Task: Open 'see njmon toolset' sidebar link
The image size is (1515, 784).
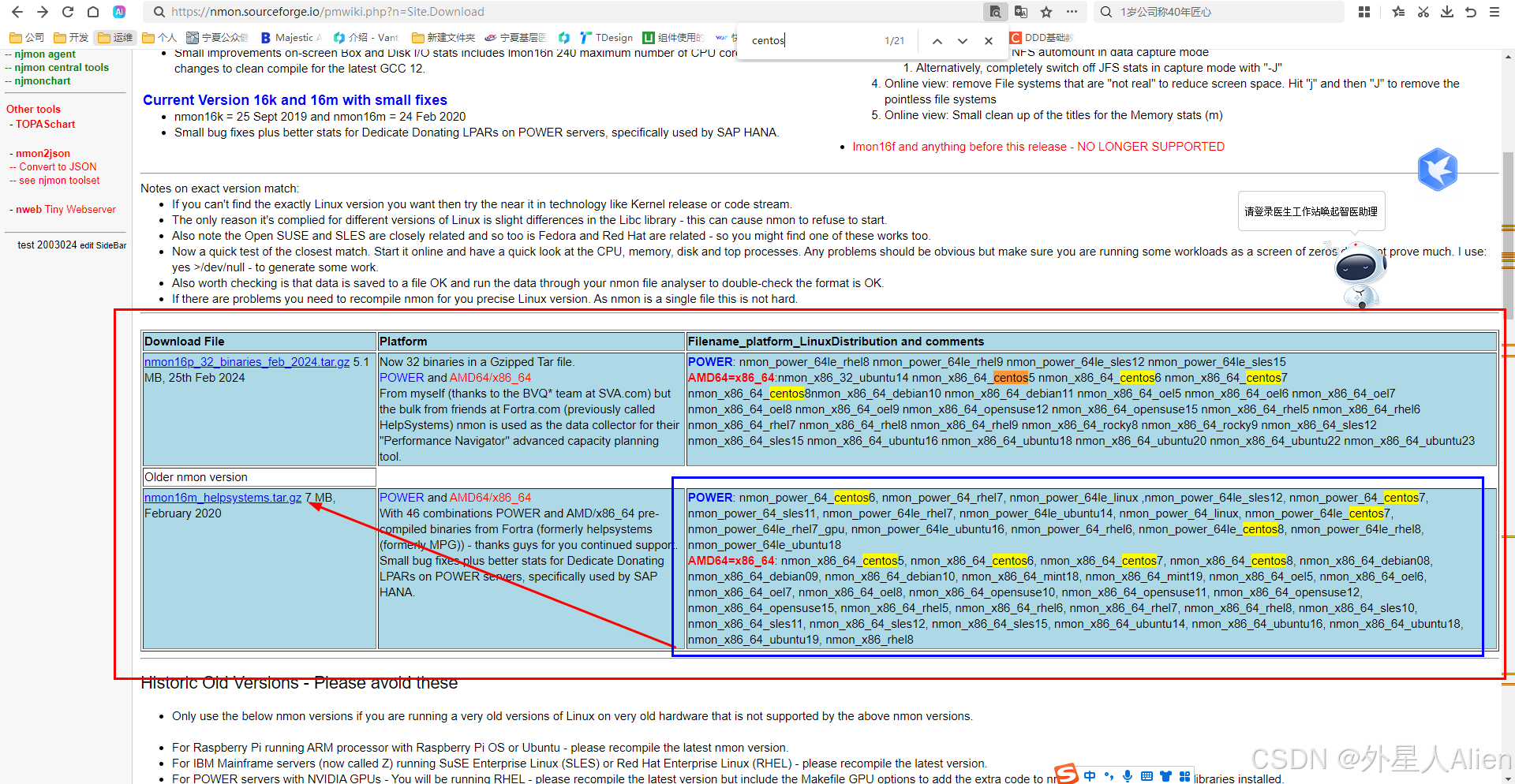Action: [59, 181]
